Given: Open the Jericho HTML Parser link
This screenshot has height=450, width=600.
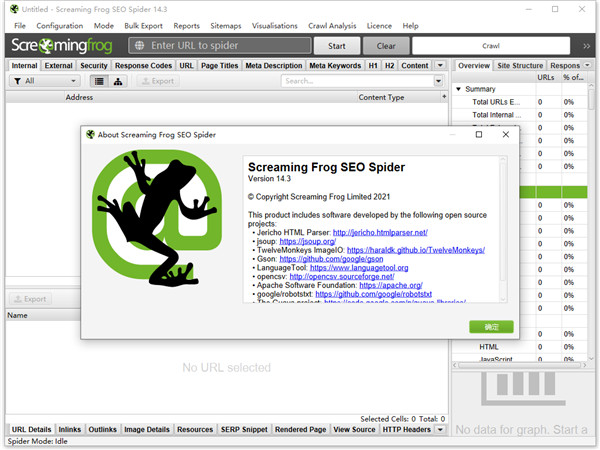Looking at the screenshot, I should [x=380, y=232].
